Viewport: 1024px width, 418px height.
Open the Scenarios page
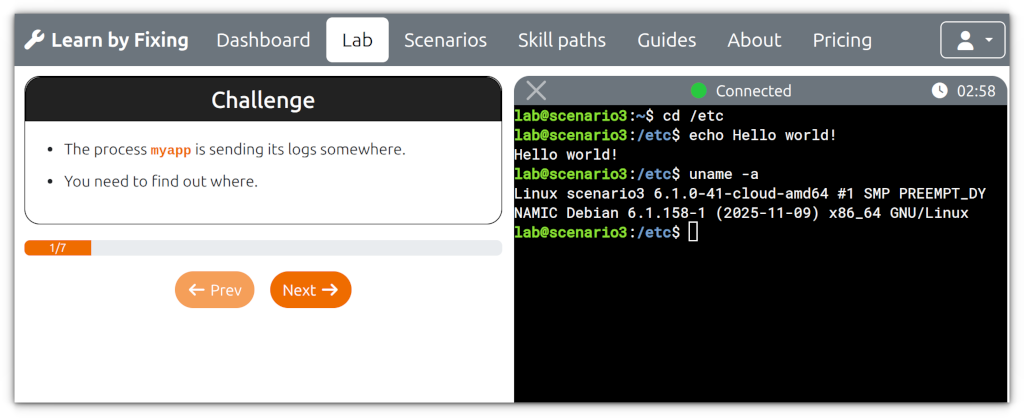[445, 40]
